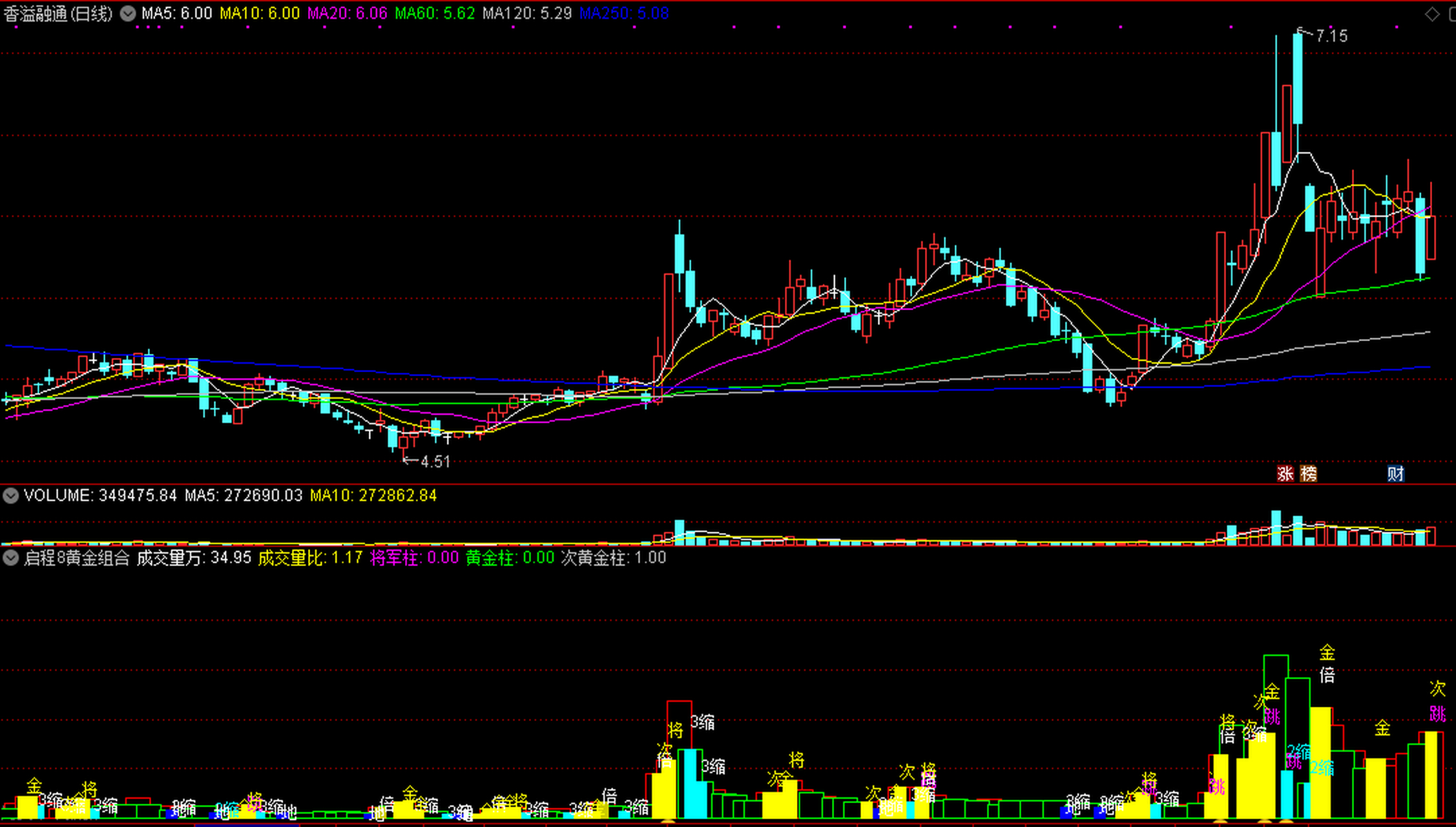Select the MA5: 6.00 moving average label

[x=177, y=14]
